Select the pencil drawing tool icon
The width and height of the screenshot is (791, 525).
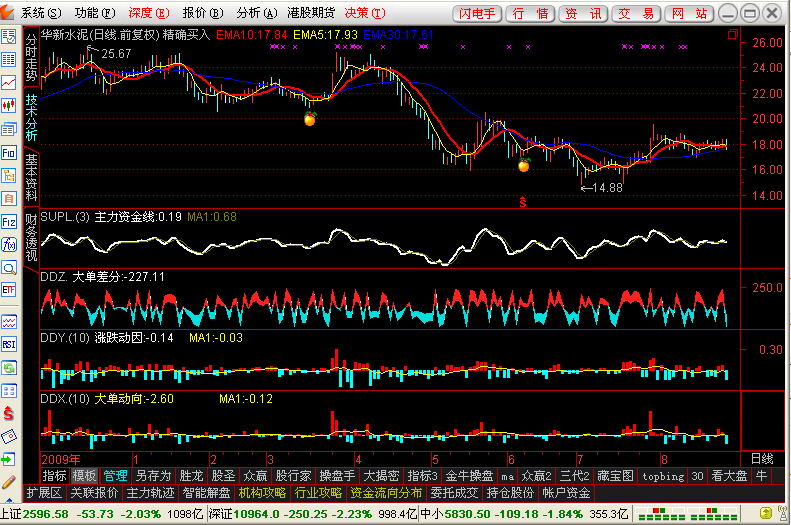[x=9, y=482]
